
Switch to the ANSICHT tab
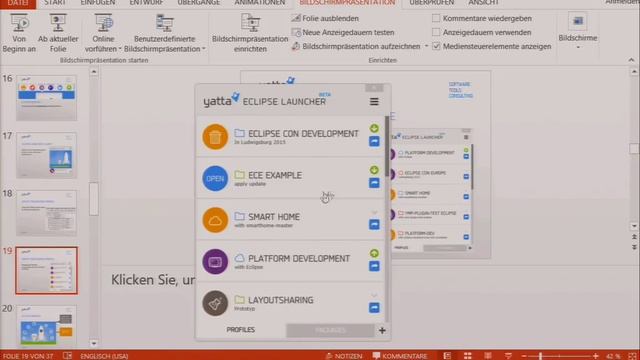coord(483,3)
